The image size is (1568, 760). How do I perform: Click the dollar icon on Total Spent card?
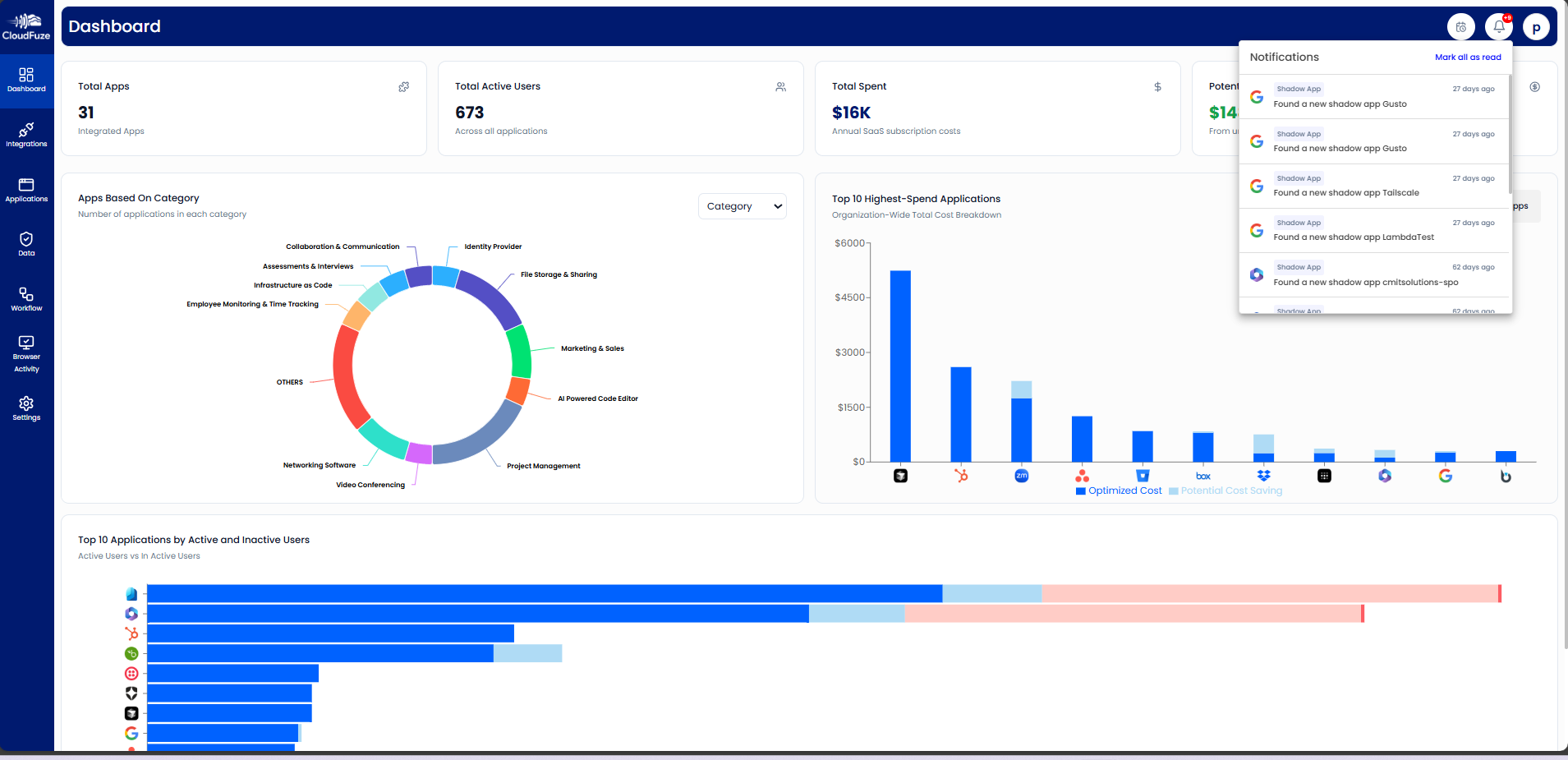(1157, 87)
